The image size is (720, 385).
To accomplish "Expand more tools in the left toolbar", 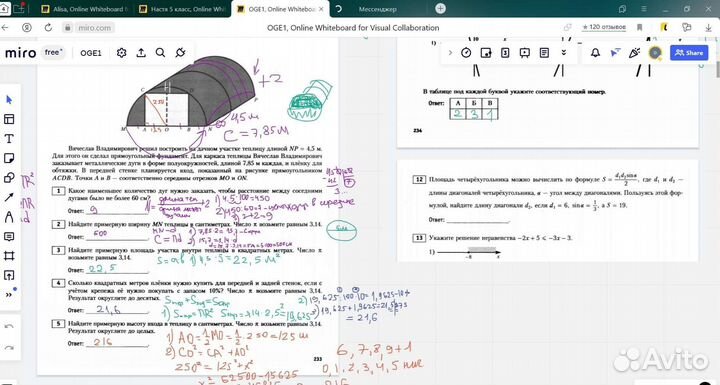I will coord(9,295).
